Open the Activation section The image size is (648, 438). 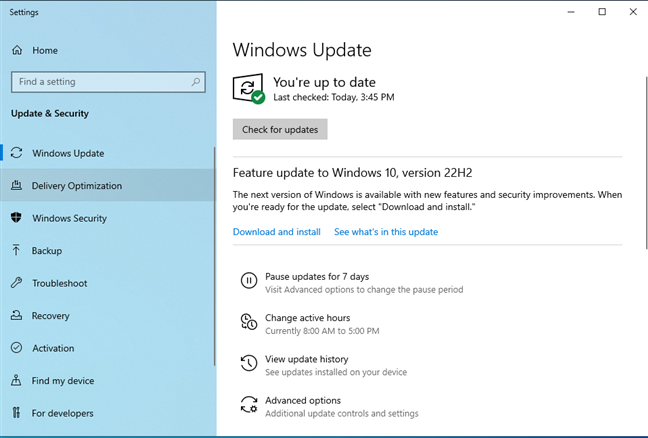pos(107,348)
